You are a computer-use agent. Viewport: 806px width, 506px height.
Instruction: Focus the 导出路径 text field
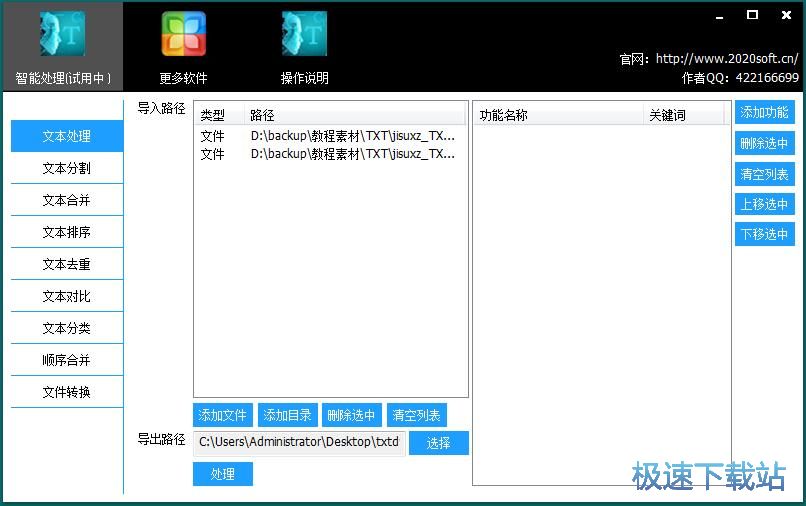click(x=299, y=443)
